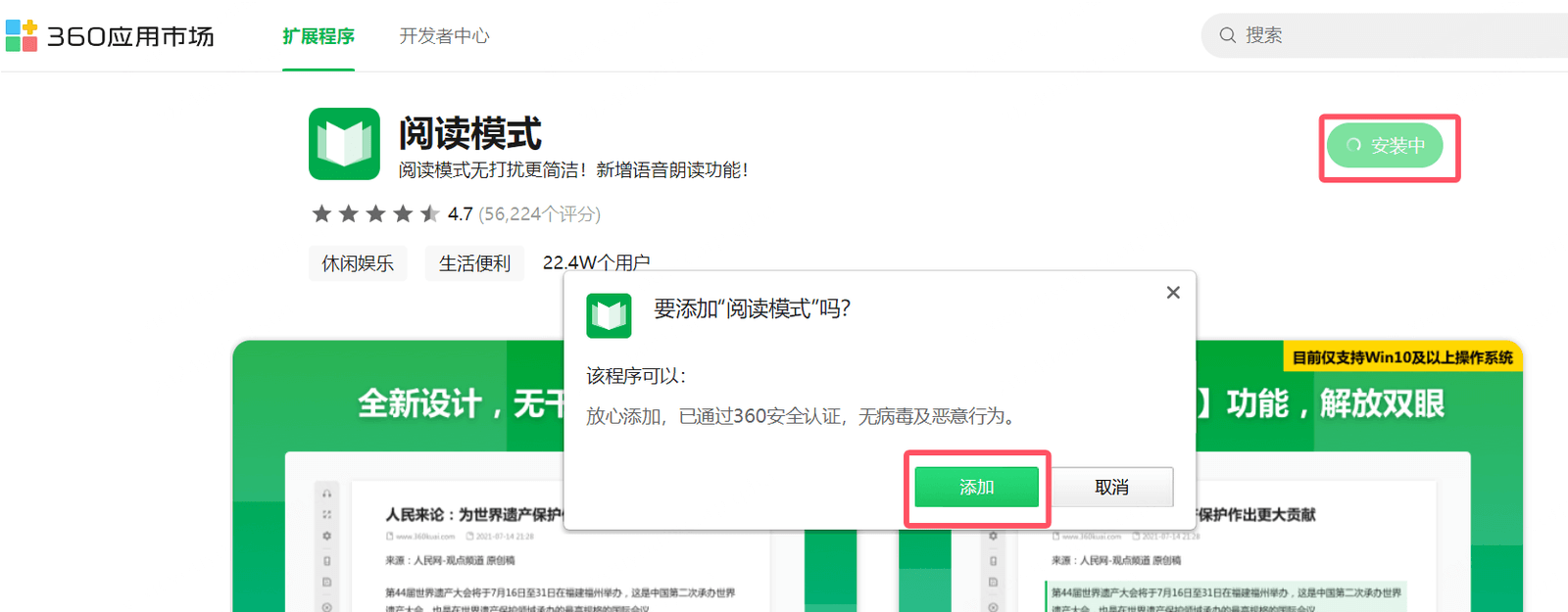1568x612 pixels.
Task: Click the settings gear in right preview sidebar
Action: (993, 536)
